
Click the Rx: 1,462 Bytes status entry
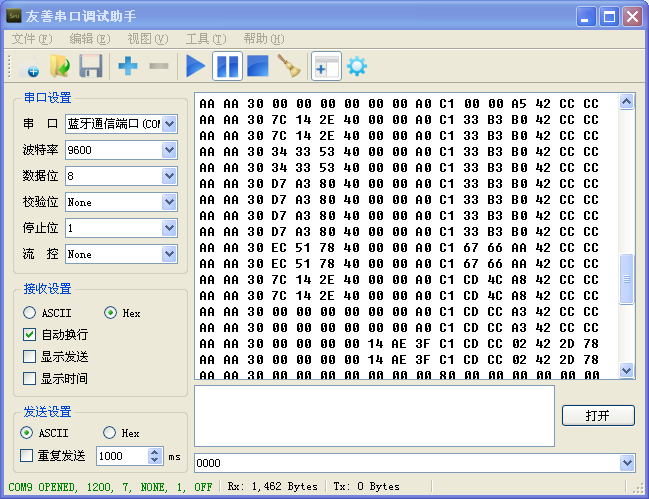[272, 486]
